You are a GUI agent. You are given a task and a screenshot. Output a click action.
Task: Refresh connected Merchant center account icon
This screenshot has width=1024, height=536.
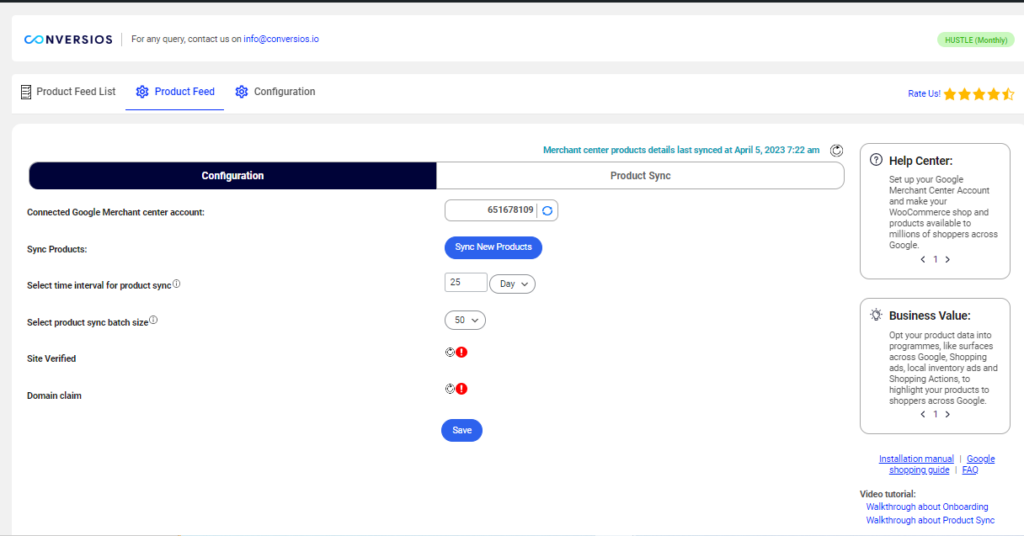tap(547, 211)
